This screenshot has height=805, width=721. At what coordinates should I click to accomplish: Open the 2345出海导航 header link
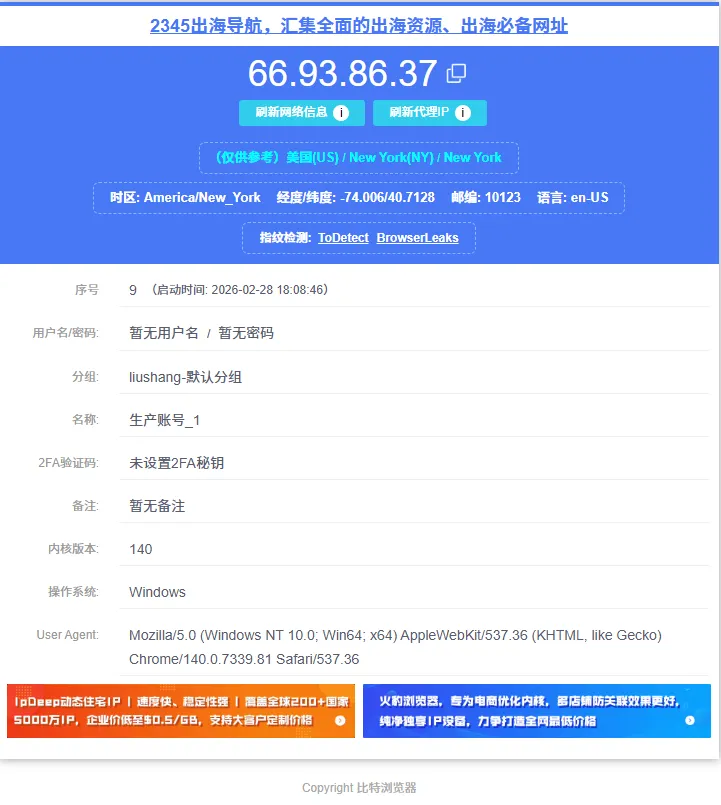pos(359,25)
